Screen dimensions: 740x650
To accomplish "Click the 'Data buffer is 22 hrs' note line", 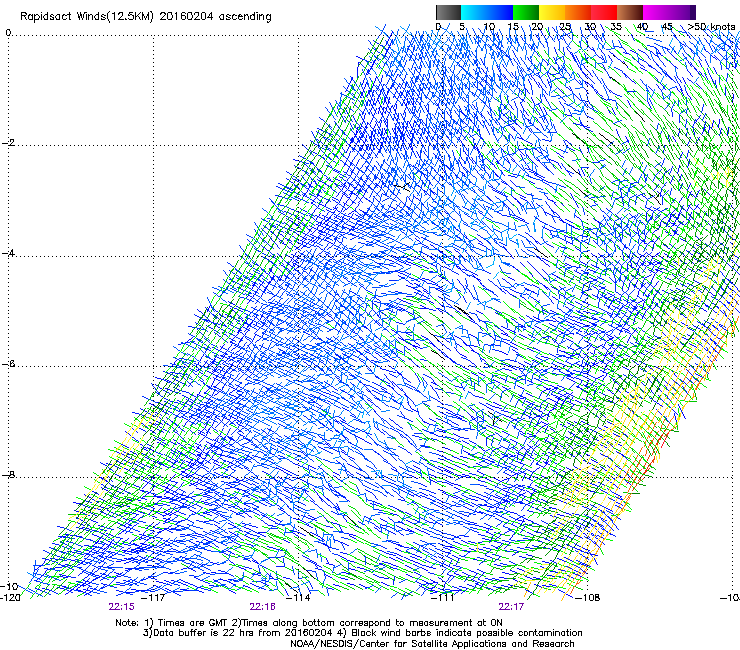I will pos(362,633).
